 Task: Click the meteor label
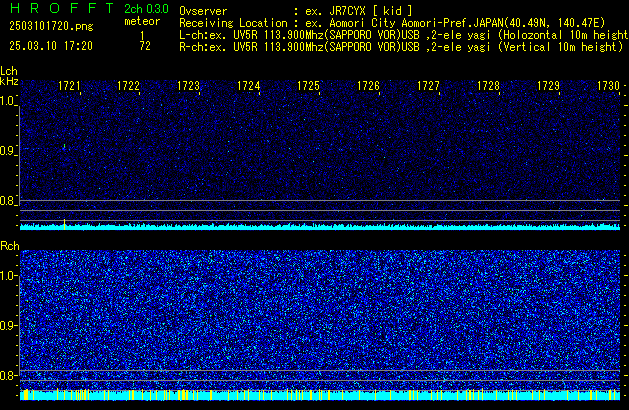(x=142, y=21)
